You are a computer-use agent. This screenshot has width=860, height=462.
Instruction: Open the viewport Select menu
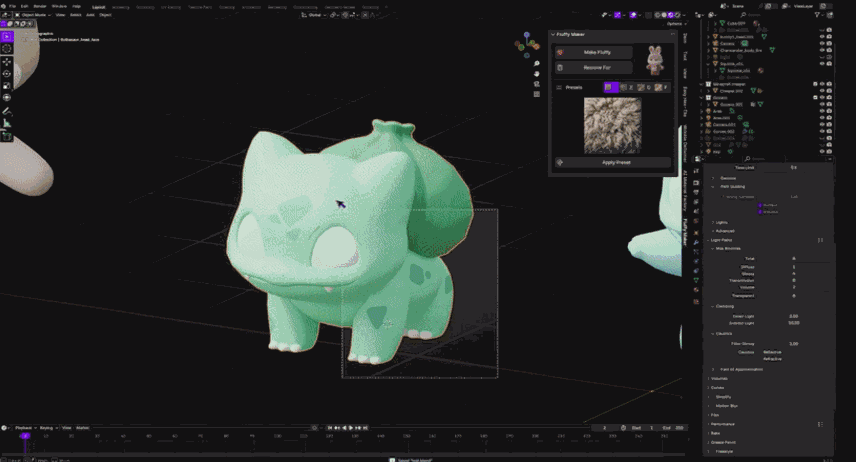[76, 15]
